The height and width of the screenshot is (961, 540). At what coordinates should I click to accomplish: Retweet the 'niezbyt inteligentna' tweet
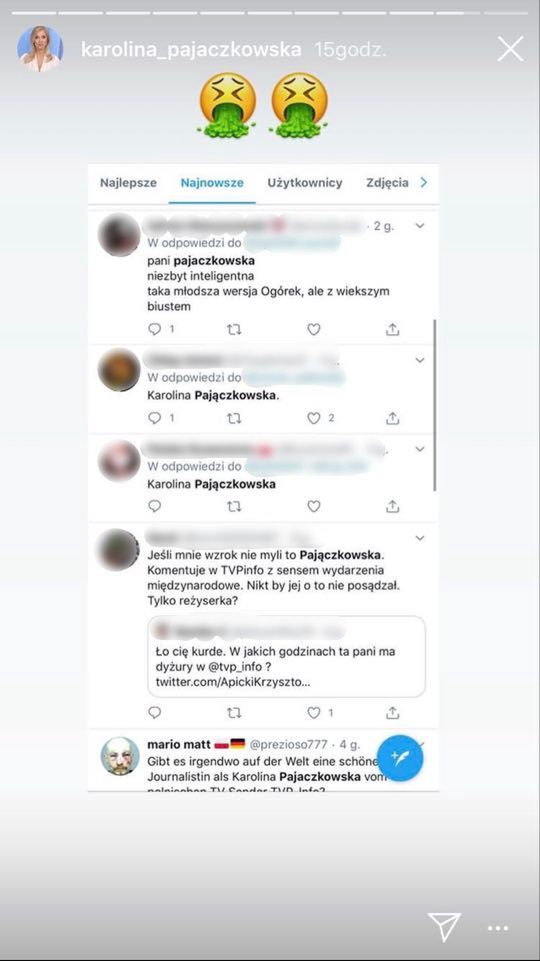click(234, 329)
